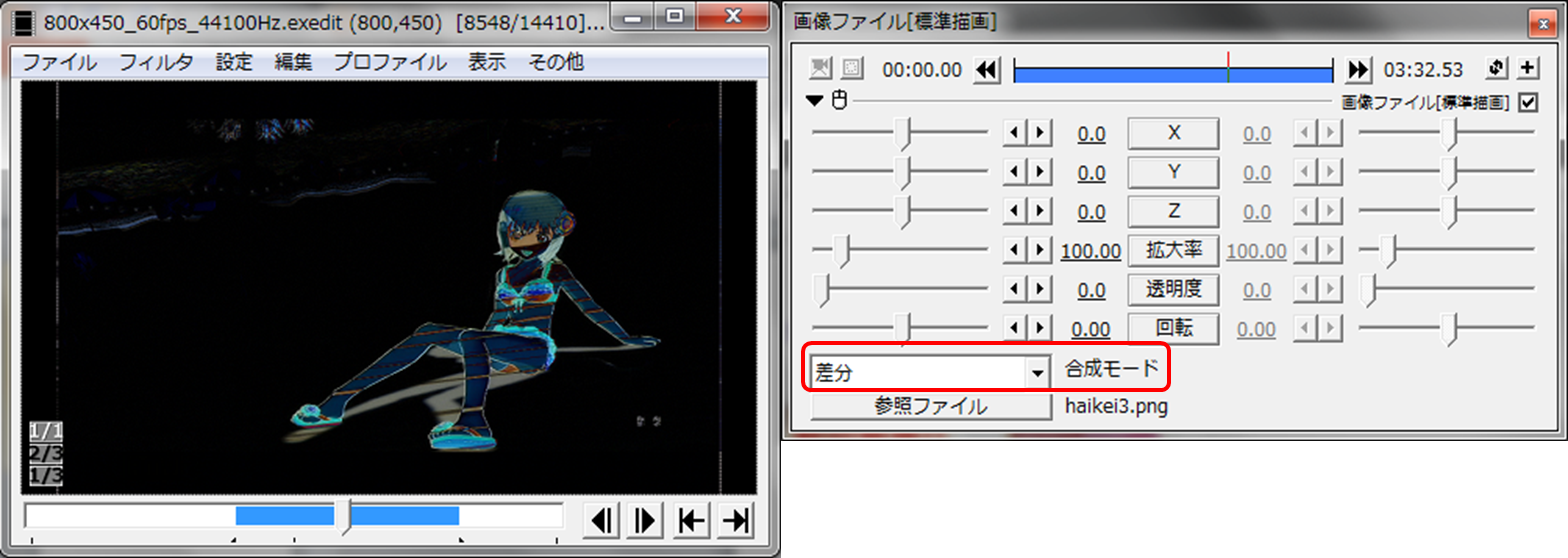Uncheck the 画像ファイル[標準描画] checkbox
Screen dimensions: 1568x558
click(x=1527, y=102)
